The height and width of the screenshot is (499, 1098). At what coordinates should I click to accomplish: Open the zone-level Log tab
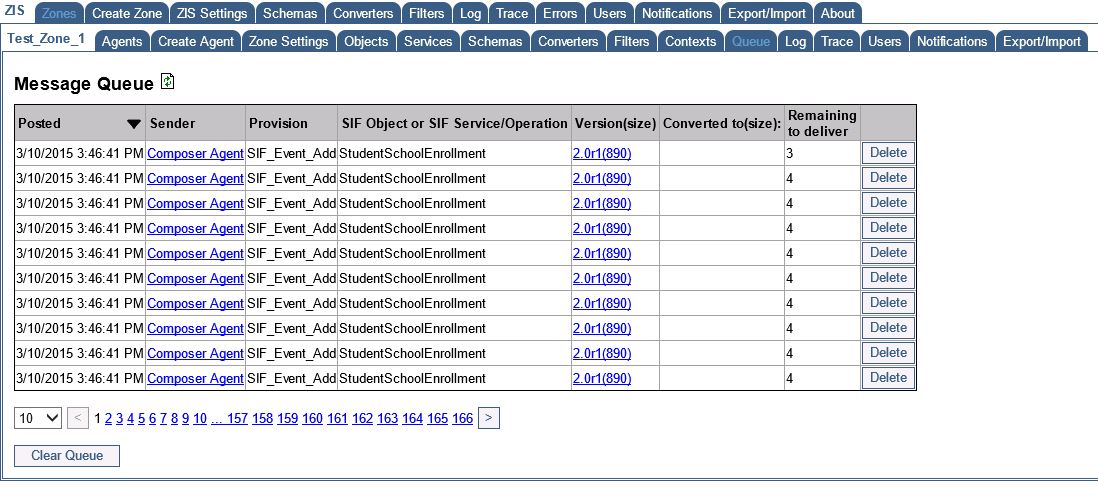[x=795, y=41]
